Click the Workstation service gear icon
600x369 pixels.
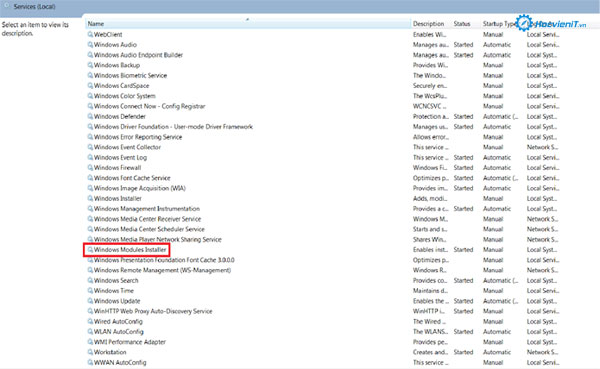90,352
